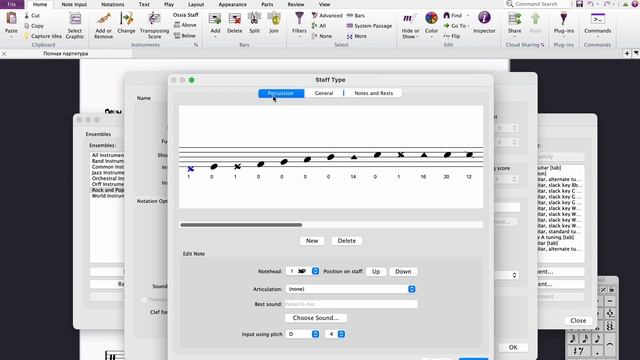This screenshot has height=360, width=640.
Task: Select Bars in the Select group
Action: (356, 16)
